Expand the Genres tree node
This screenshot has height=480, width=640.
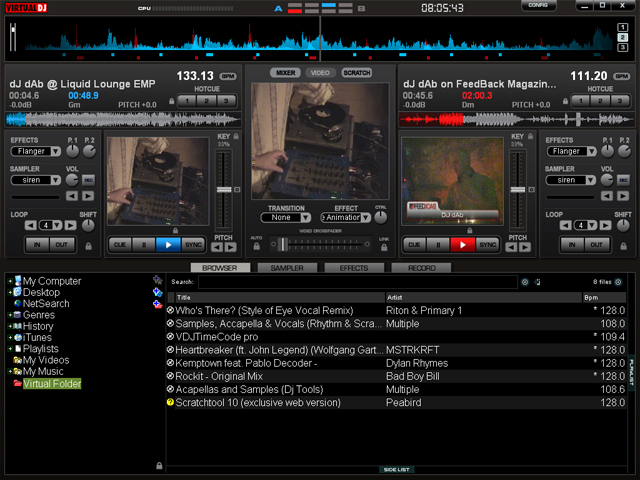(x=10, y=315)
